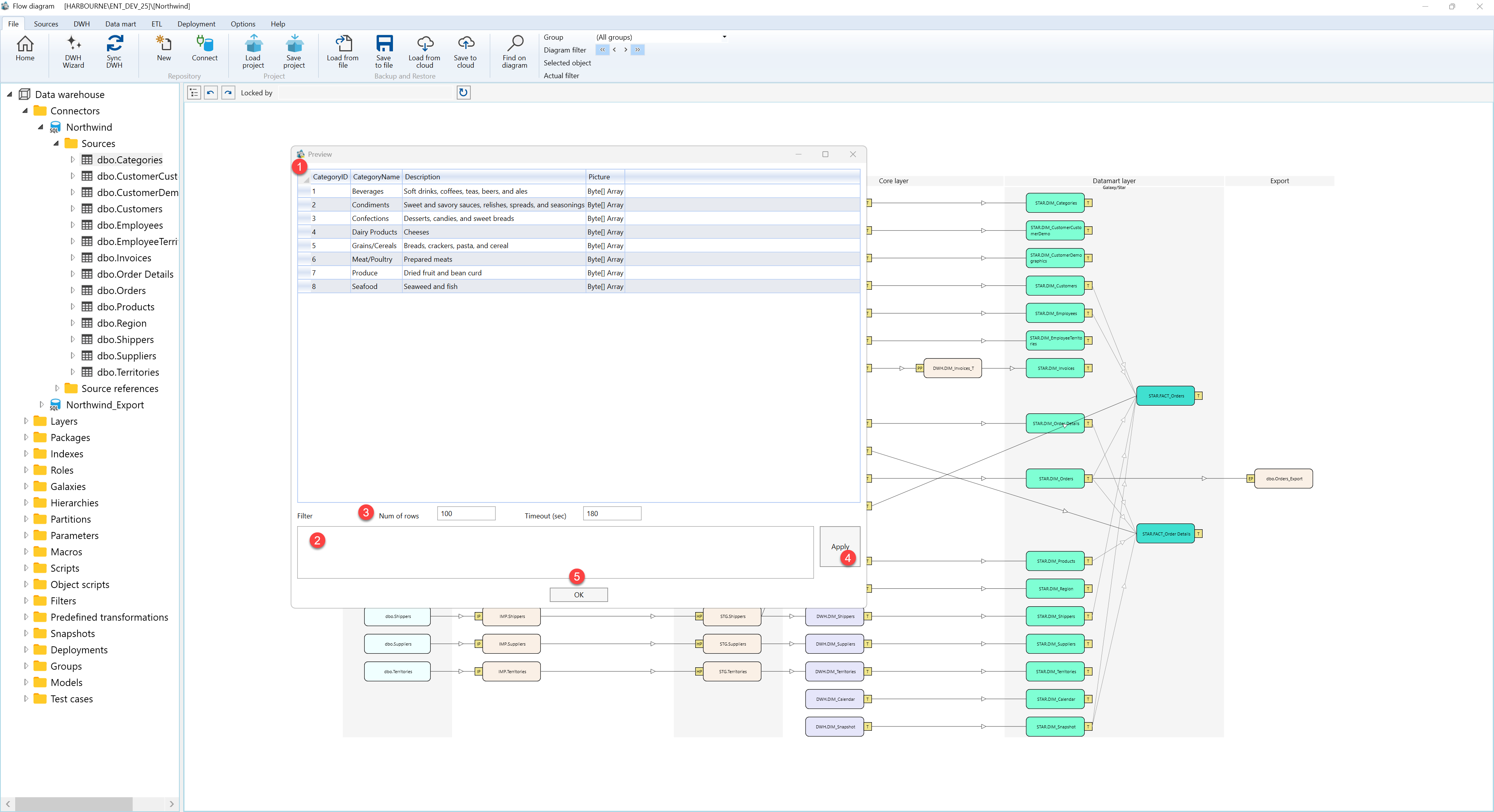Select the STAR.FACT_Order Details node
The width and height of the screenshot is (1494, 812).
[1165, 534]
